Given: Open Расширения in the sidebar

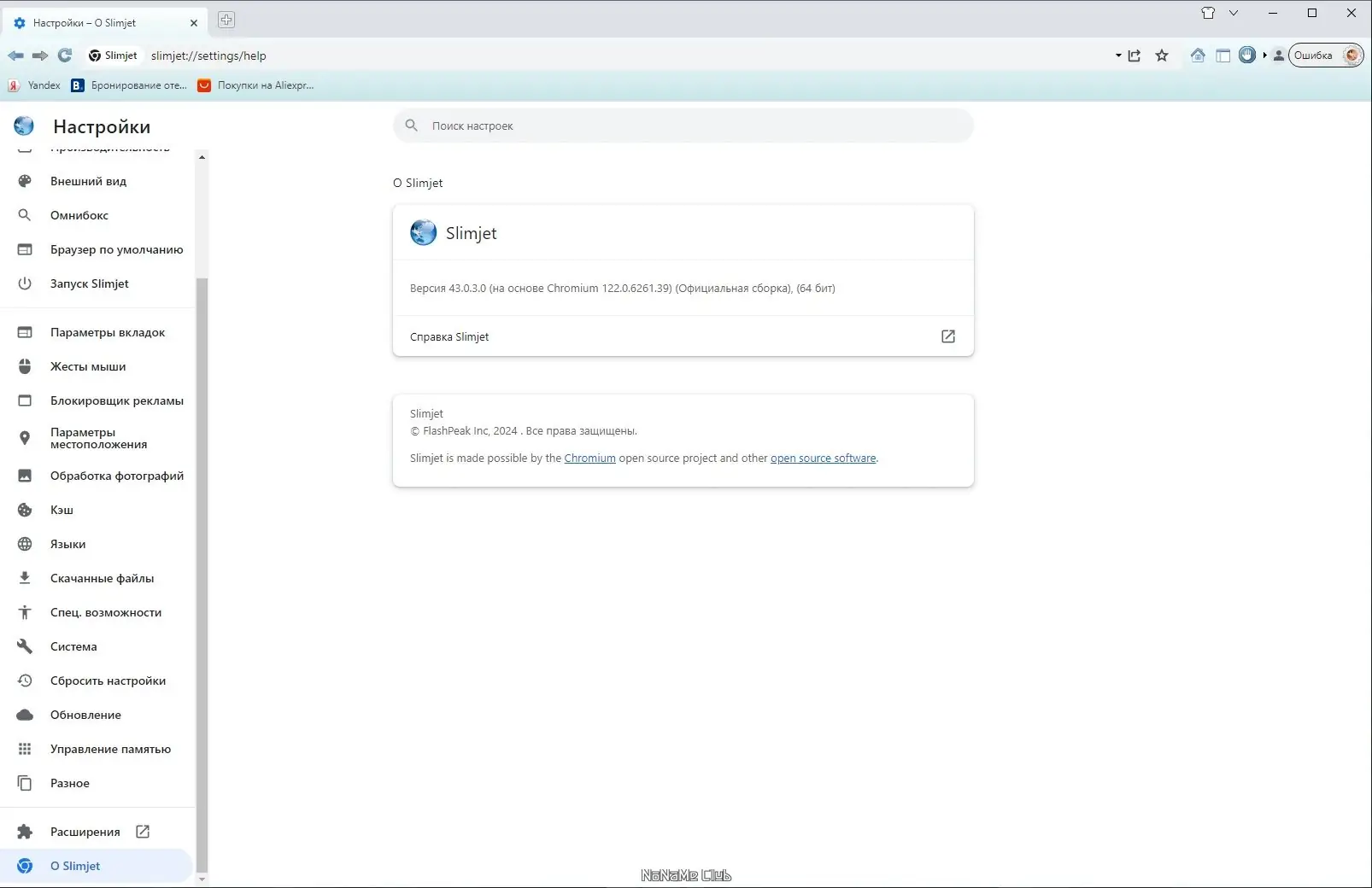Looking at the screenshot, I should pyautogui.click(x=97, y=832).
